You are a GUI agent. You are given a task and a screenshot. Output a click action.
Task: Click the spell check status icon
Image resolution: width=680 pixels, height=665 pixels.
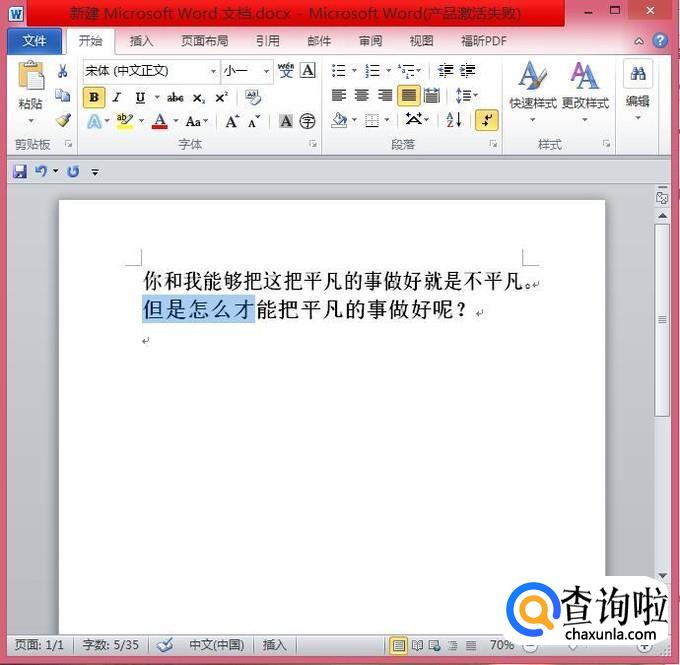(165, 645)
